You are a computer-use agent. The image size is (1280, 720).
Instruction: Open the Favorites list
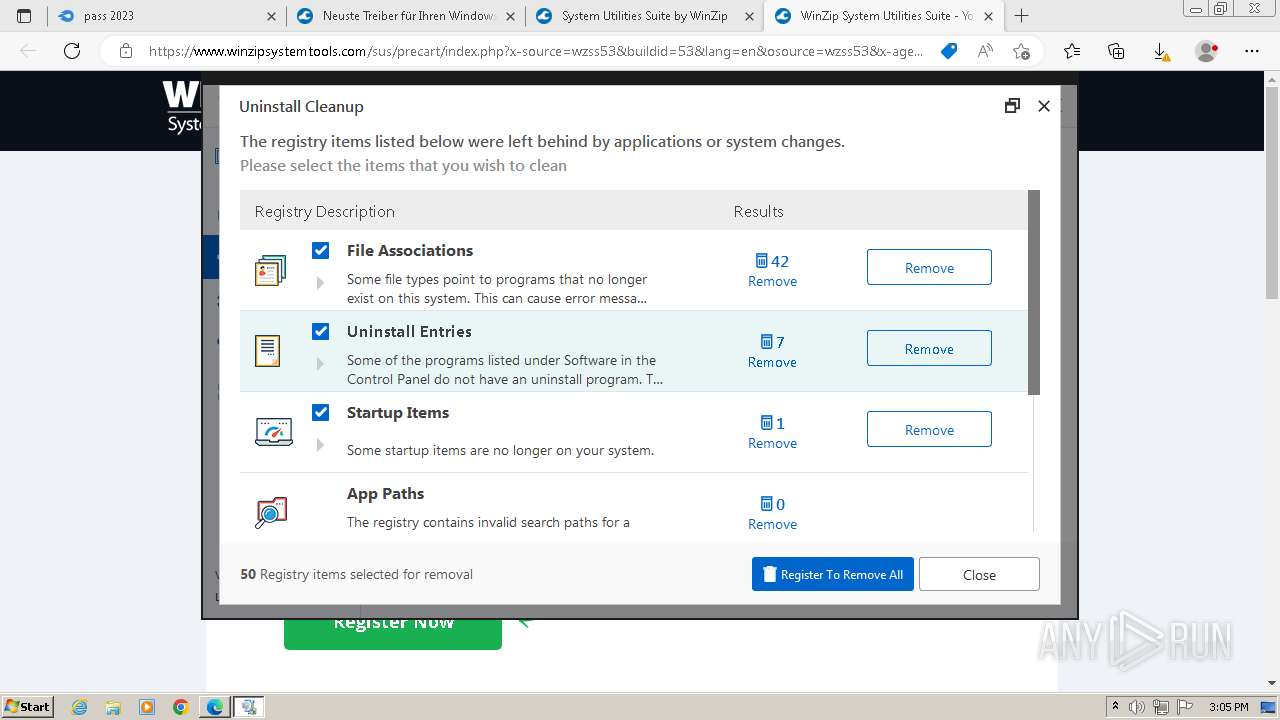[1072, 51]
